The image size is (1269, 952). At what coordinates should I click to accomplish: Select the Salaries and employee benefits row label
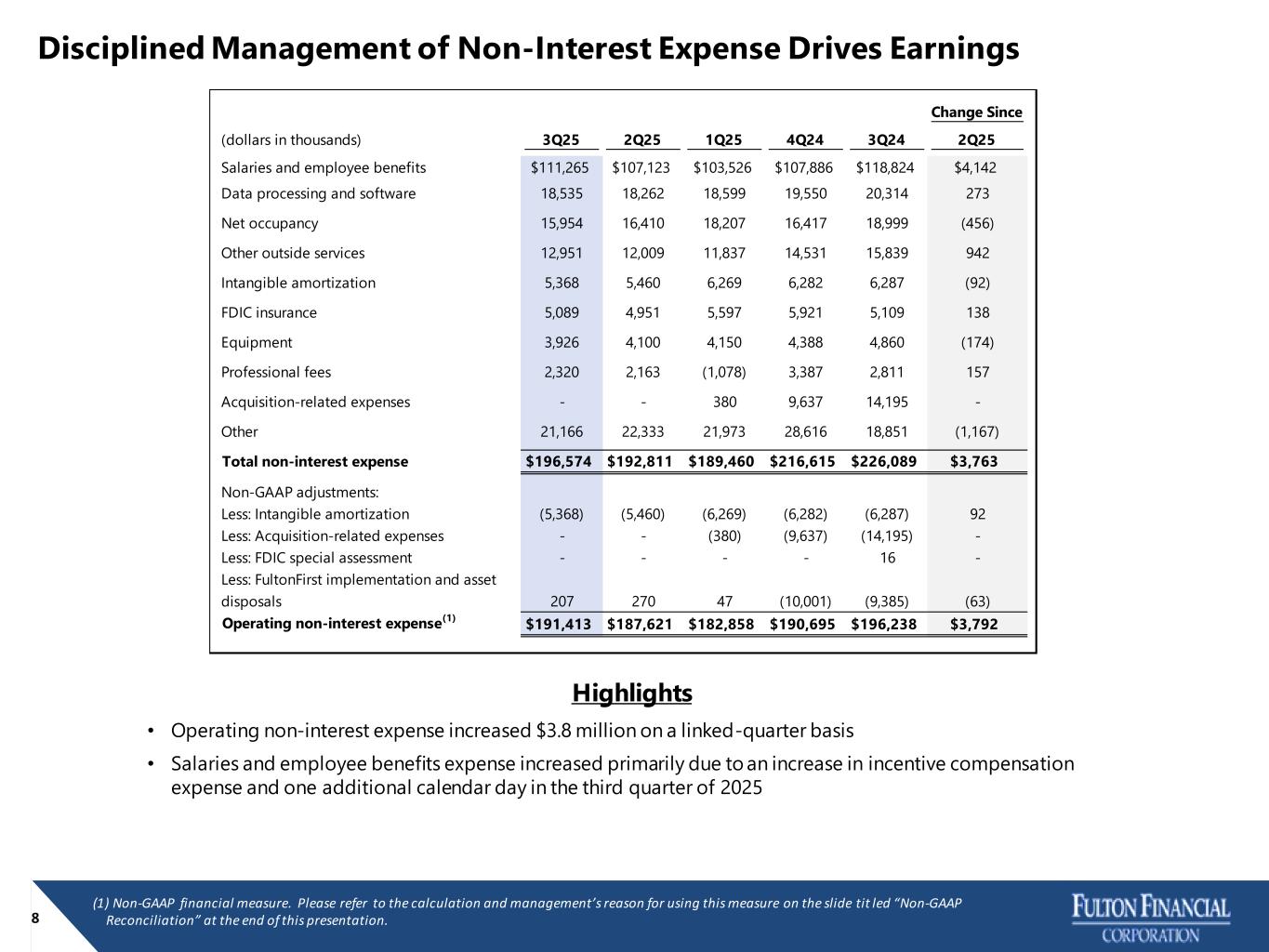click(x=324, y=168)
